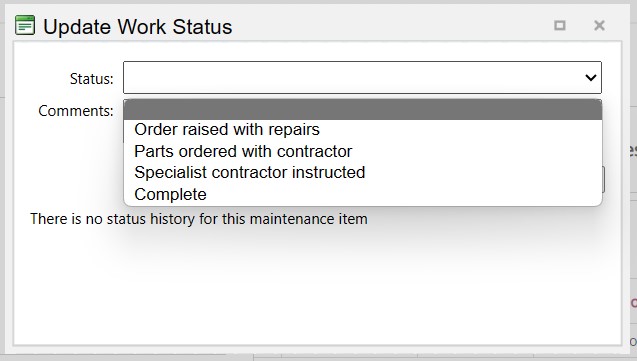Click the Update Work Status title text
This screenshot has width=637, height=361.
coord(137,27)
